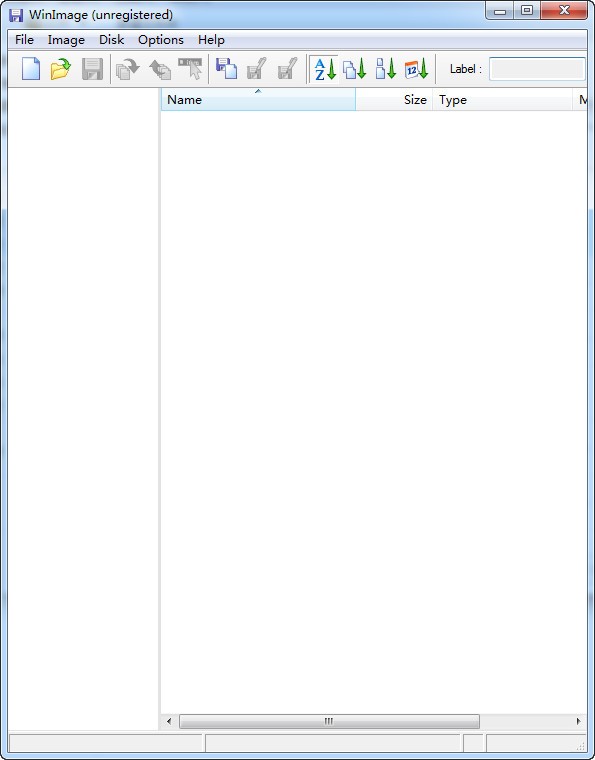595x760 pixels.
Task: Focus the Label input field
Action: (537, 69)
